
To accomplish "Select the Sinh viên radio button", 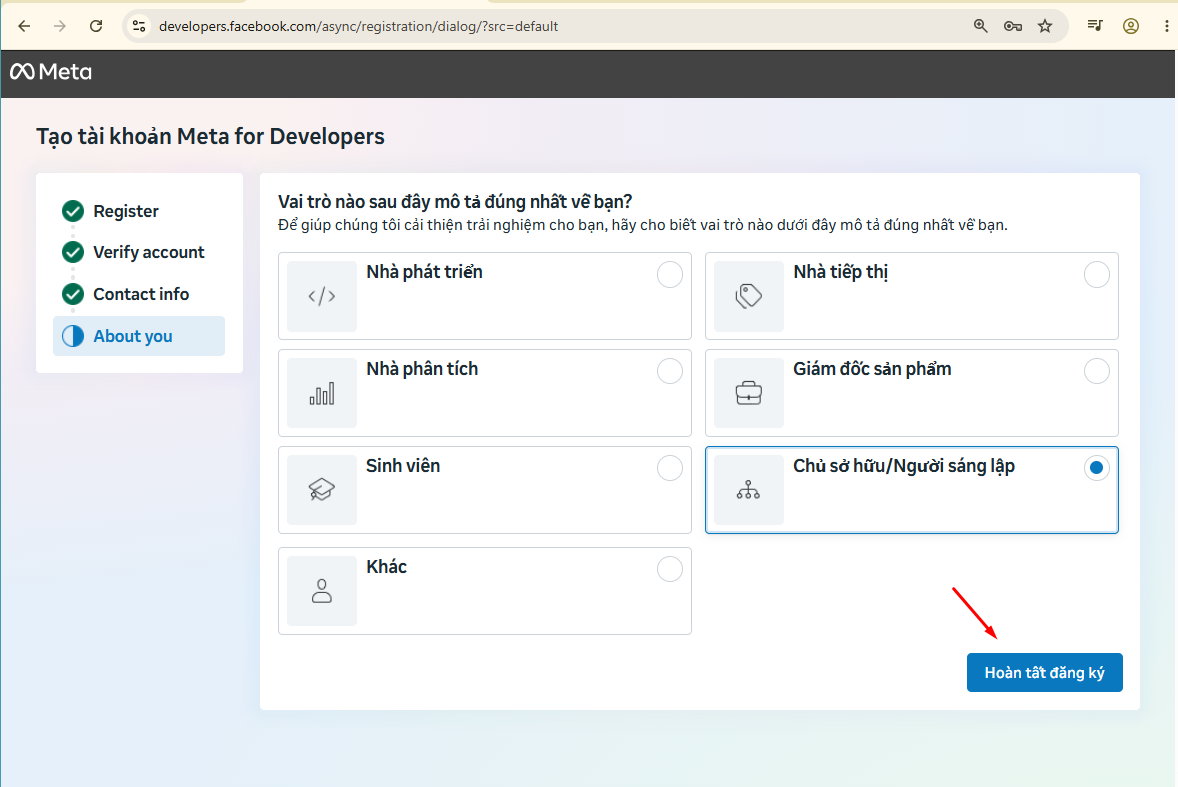I will [669, 468].
